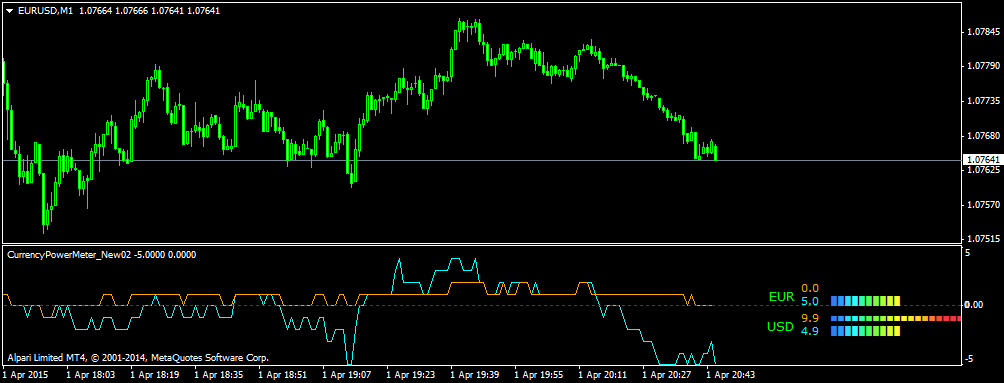The width and height of the screenshot is (1004, 383).
Task: Select the USD currency label
Action: [781, 327]
